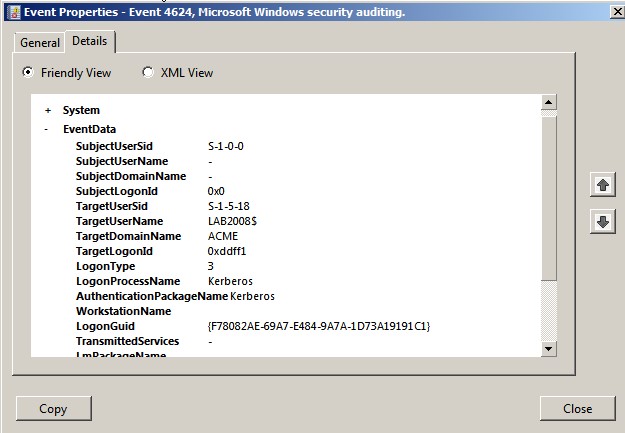Screen dimensions: 625x433
Task: Expand the System node
Action: click(47, 111)
